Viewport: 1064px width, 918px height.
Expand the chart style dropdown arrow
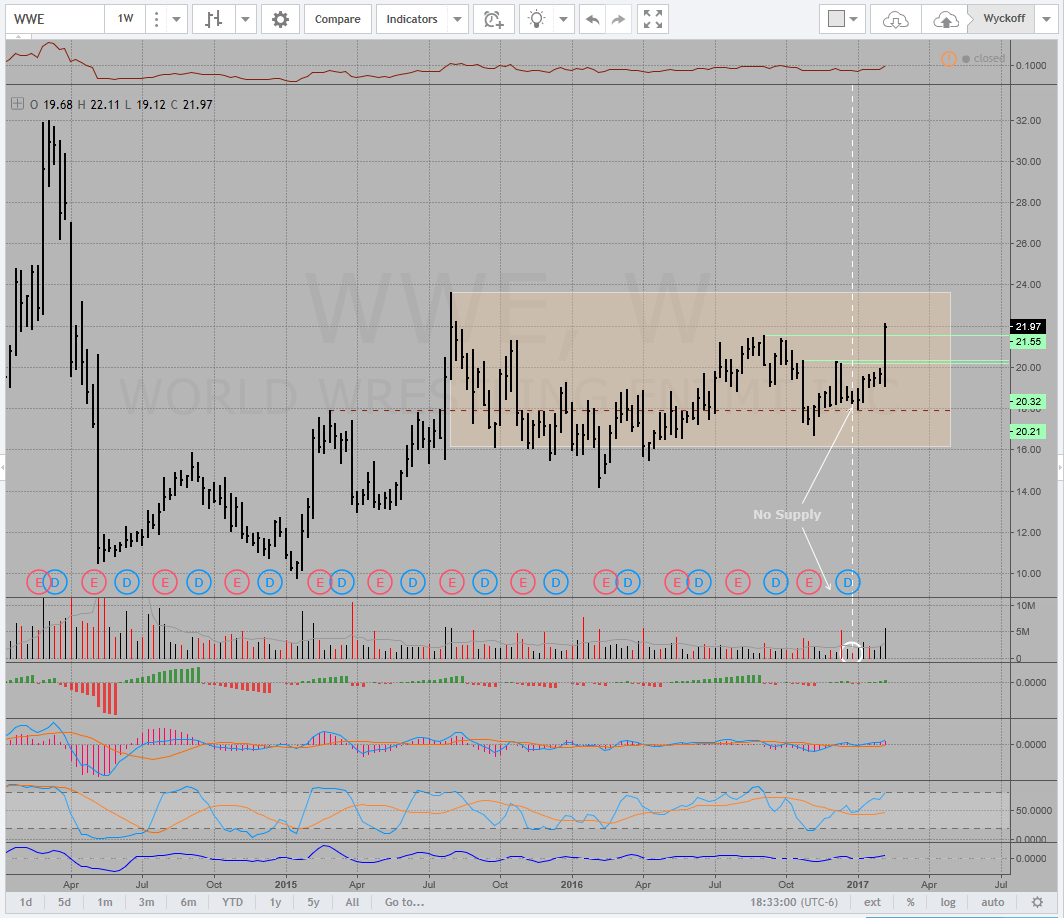pyautogui.click(x=245, y=19)
